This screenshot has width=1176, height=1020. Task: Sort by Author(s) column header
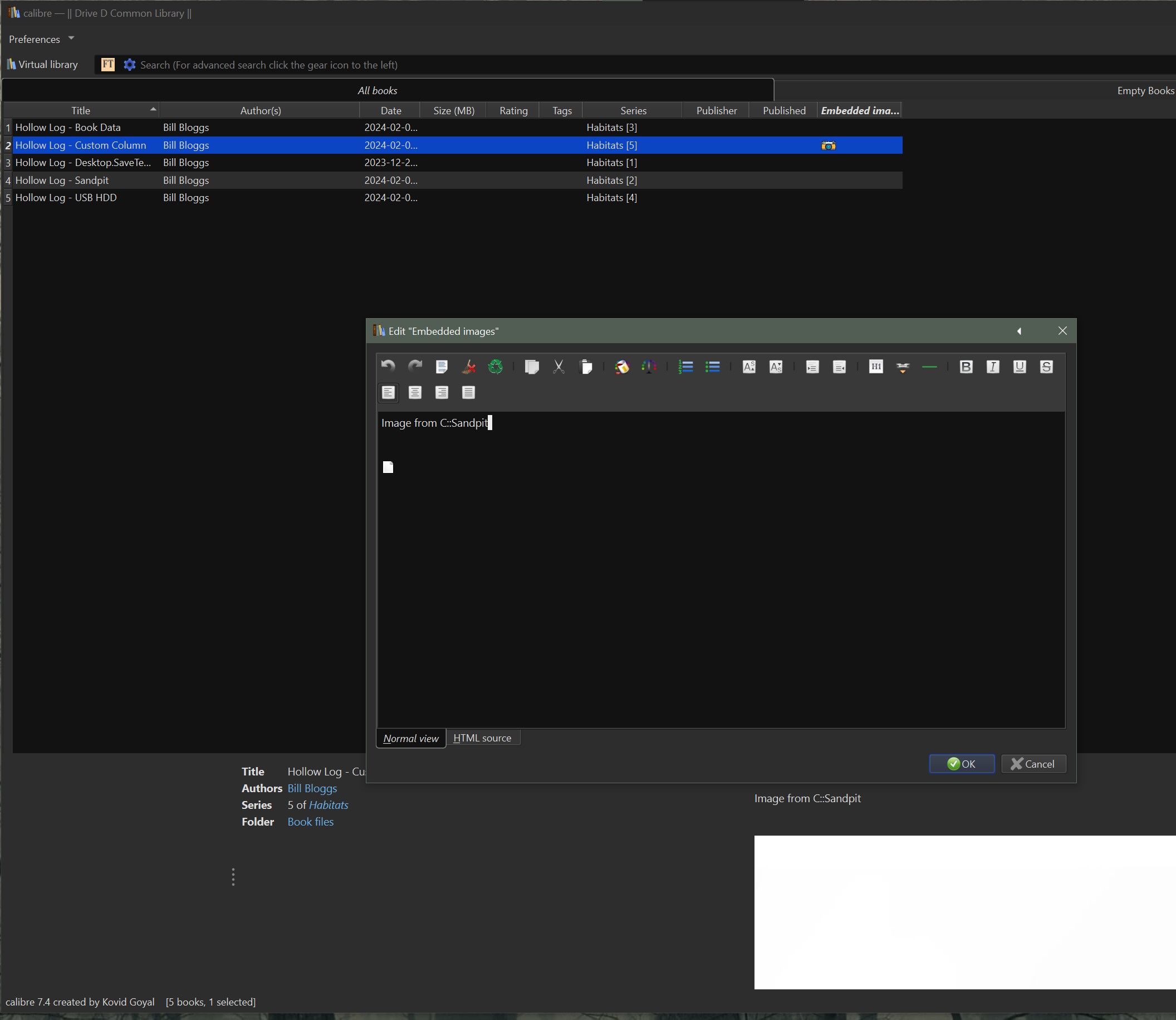click(261, 110)
